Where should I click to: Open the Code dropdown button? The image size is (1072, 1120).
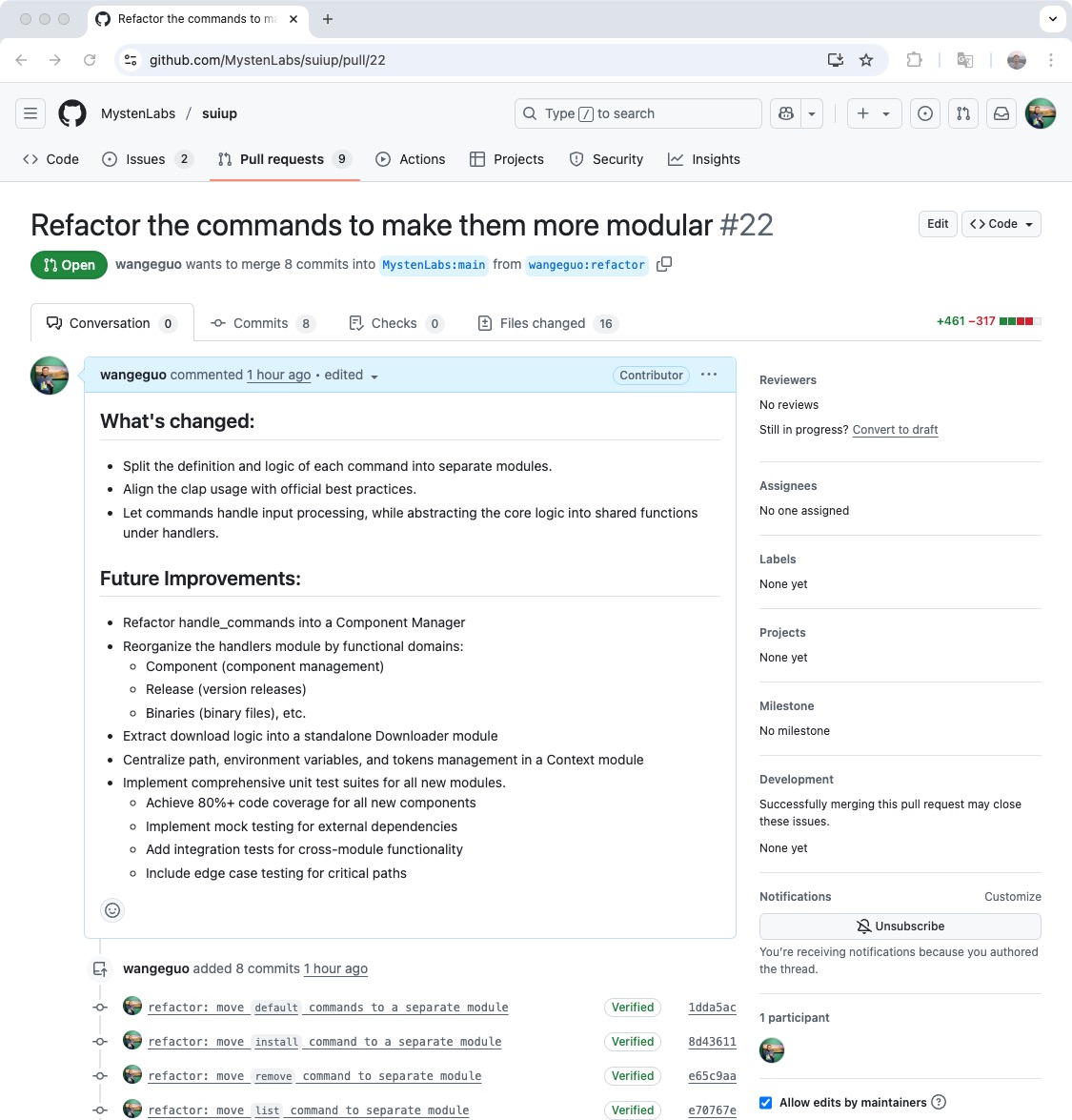tap(1001, 224)
